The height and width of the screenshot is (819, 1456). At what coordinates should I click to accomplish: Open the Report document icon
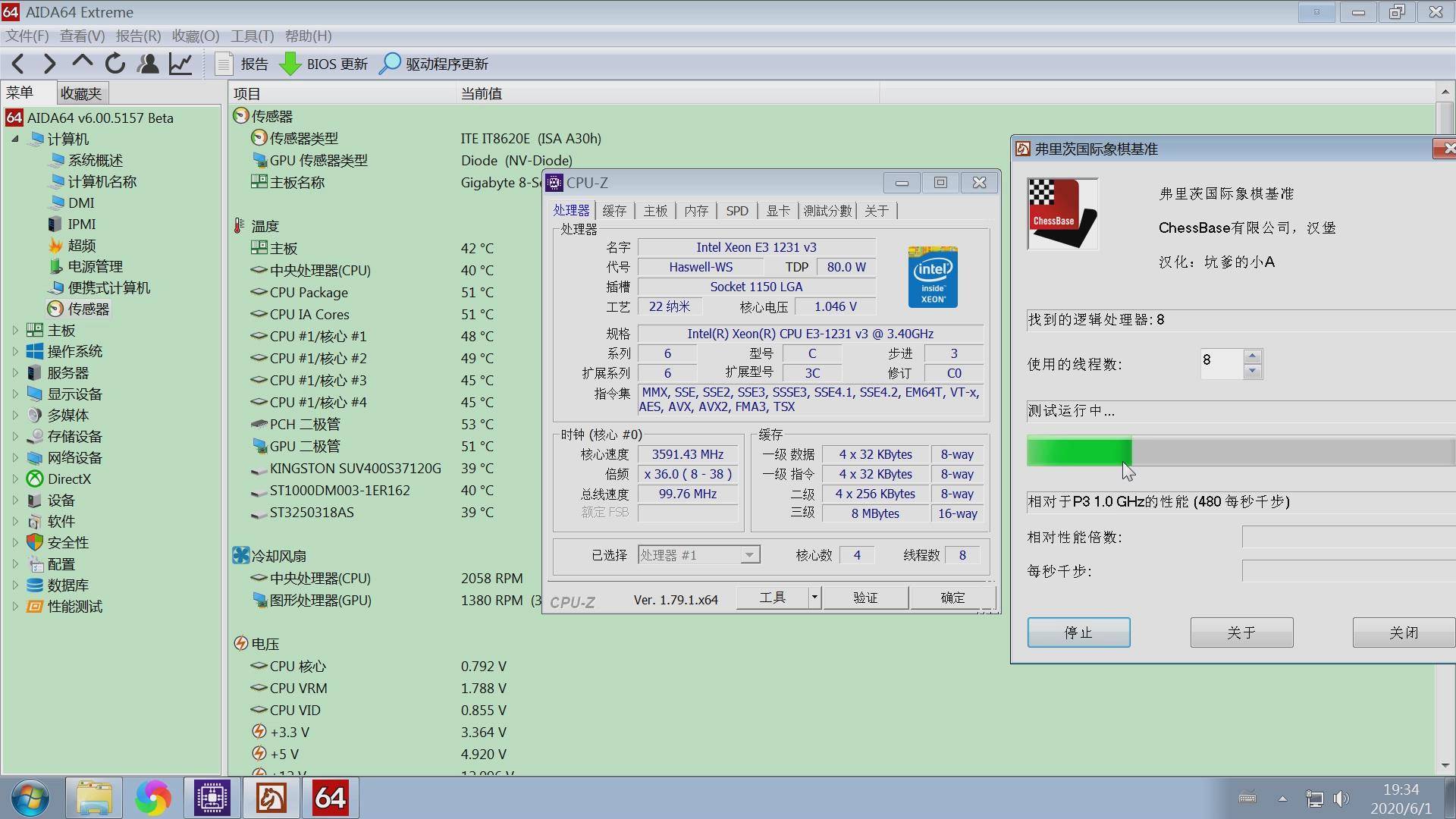[x=223, y=64]
